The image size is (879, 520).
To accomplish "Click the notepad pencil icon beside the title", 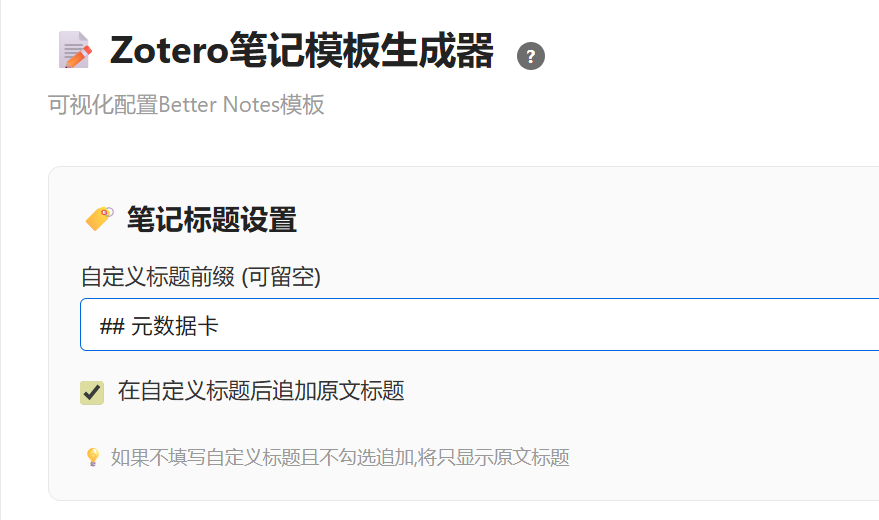I will (x=76, y=50).
